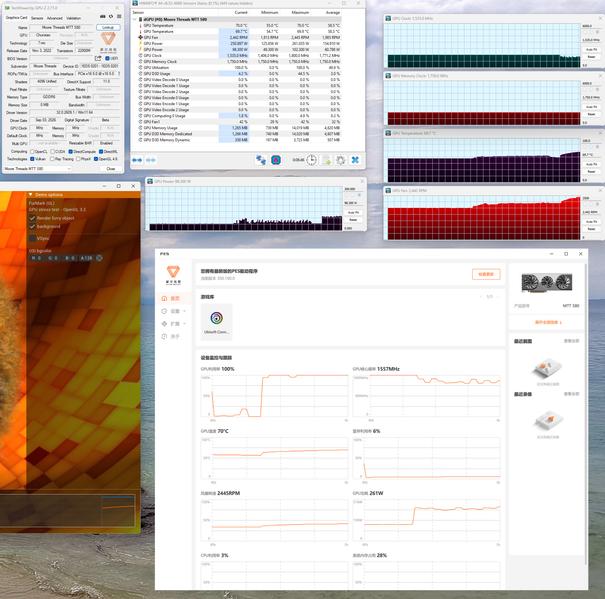Click the BIOS export share icon in GPU-Z
605x599 pixels.
pos(98,58)
